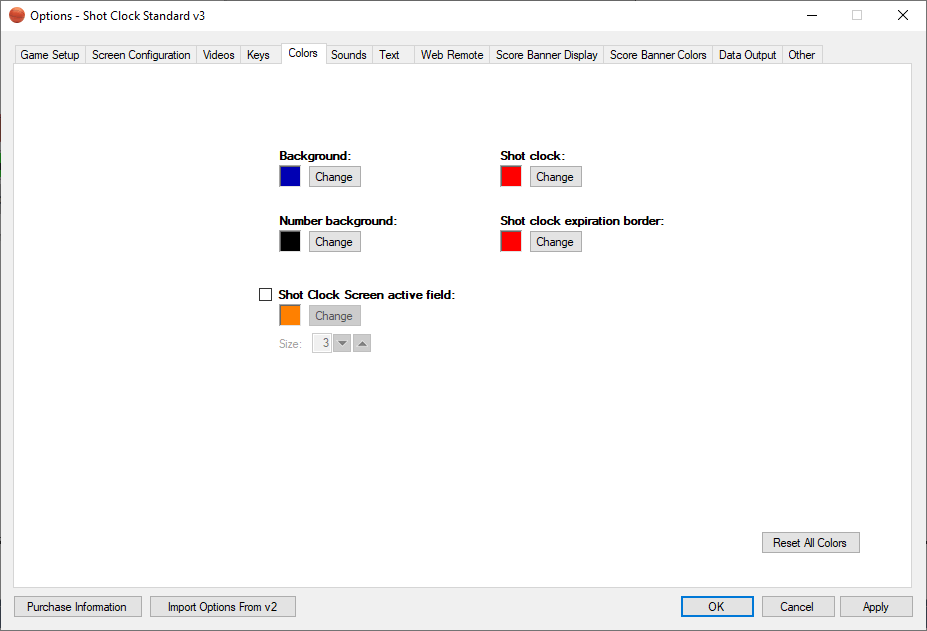Image resolution: width=927 pixels, height=631 pixels.
Task: Click Import Options From v2 button
Action: 222,607
